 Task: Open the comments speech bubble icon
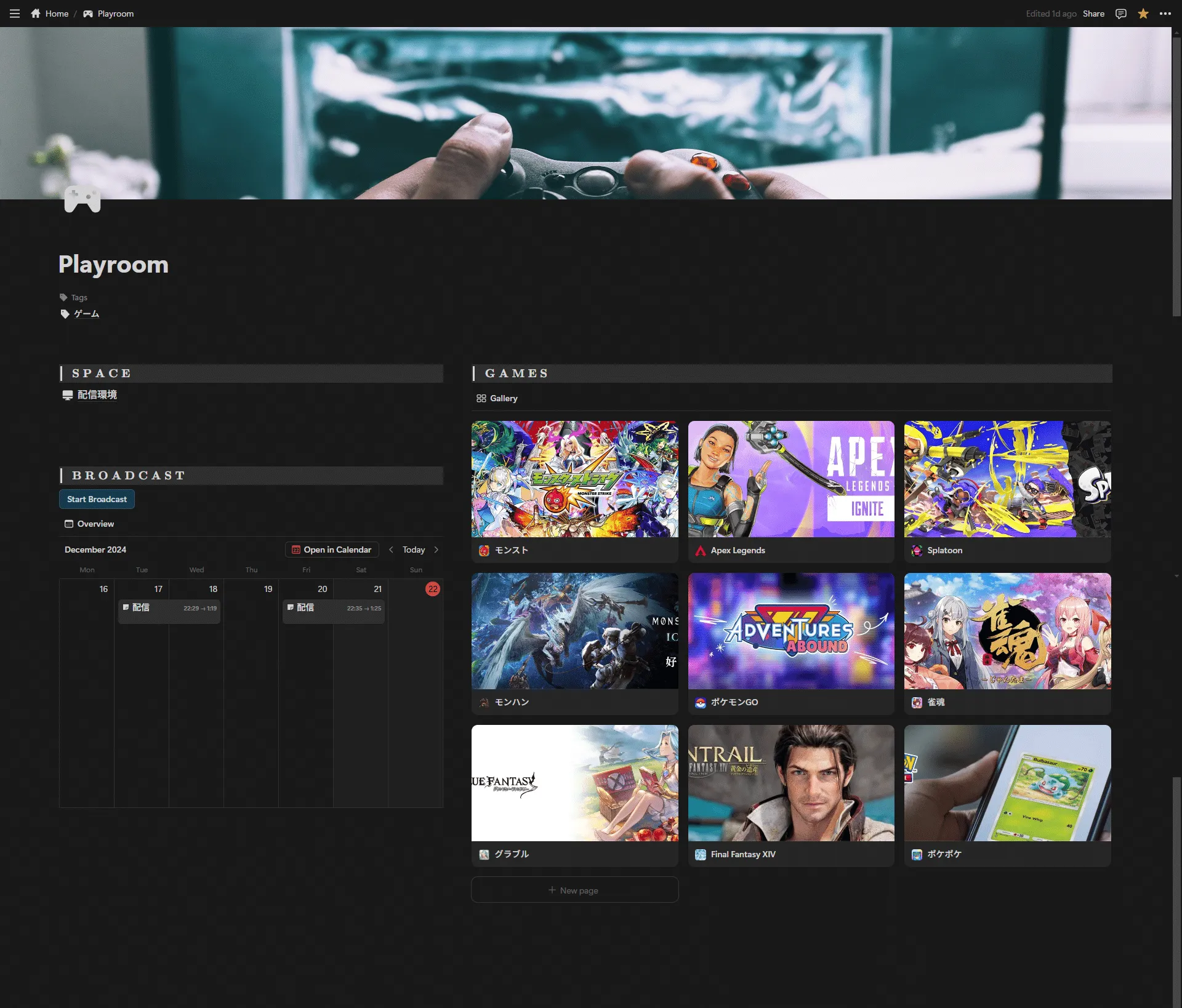(1121, 14)
